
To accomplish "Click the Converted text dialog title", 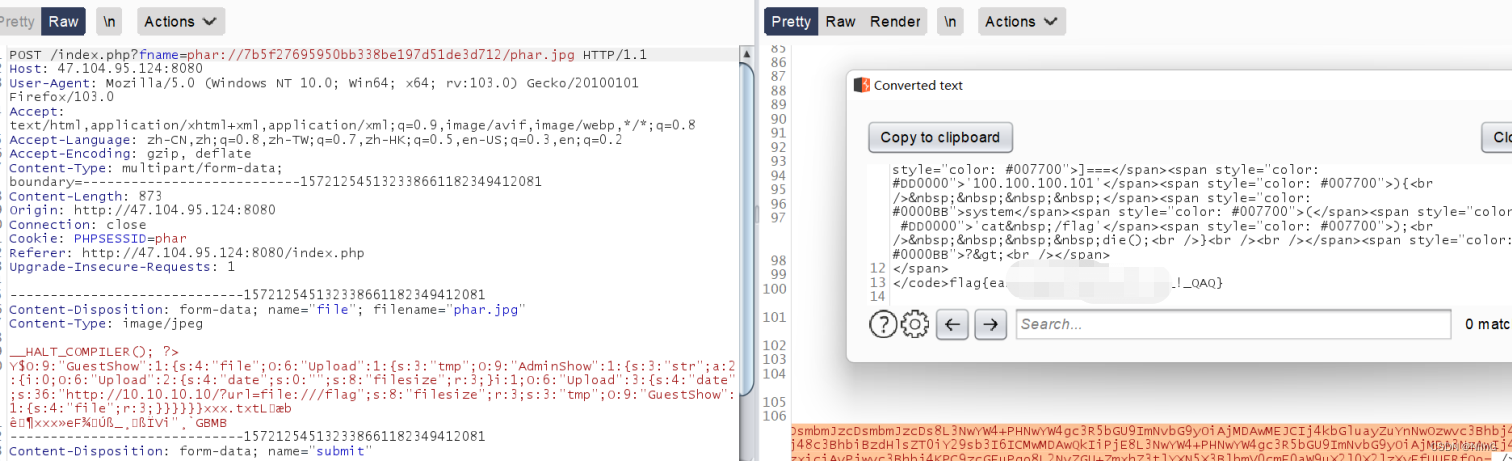I will click(x=918, y=85).
